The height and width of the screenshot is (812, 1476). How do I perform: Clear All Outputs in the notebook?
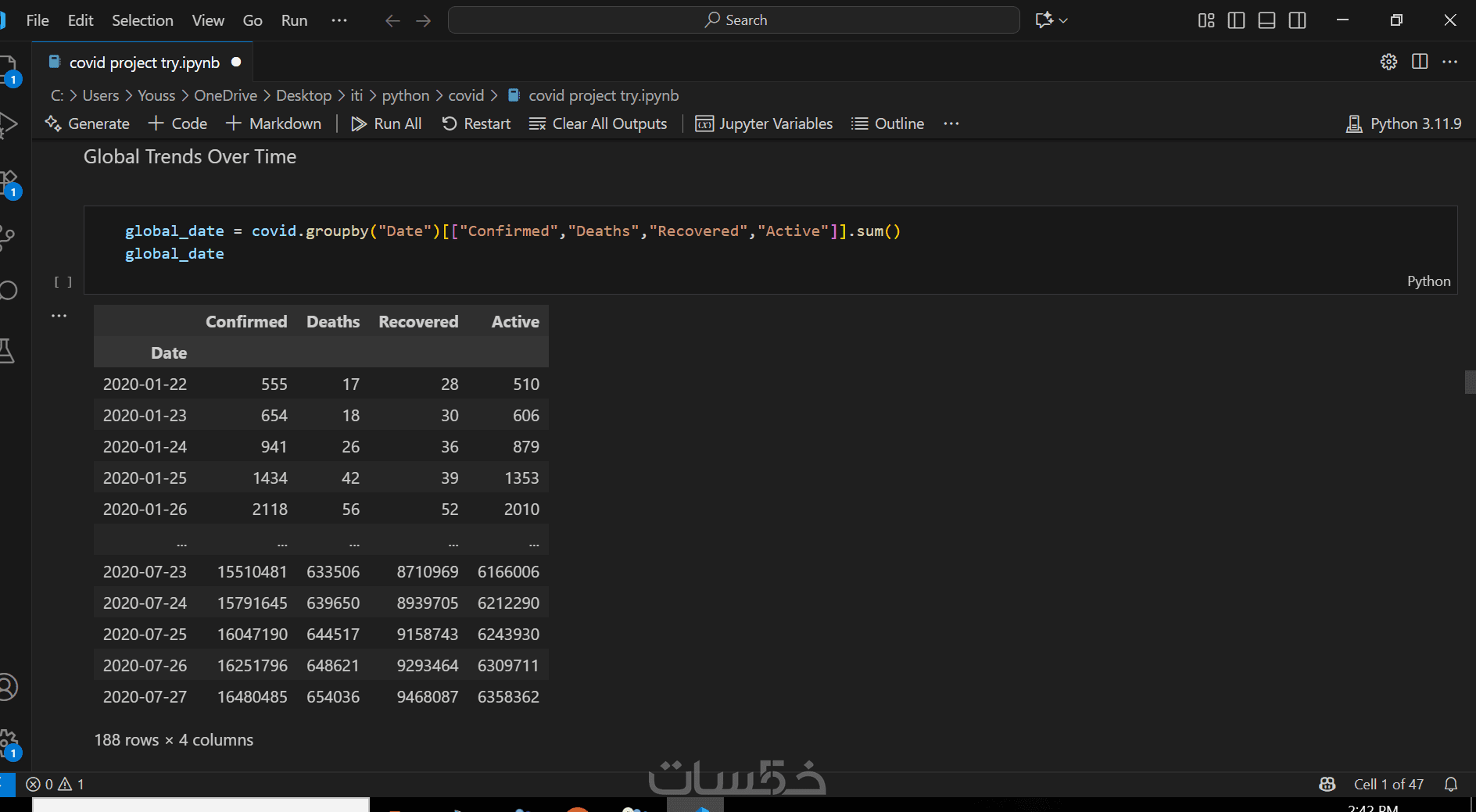pos(598,123)
